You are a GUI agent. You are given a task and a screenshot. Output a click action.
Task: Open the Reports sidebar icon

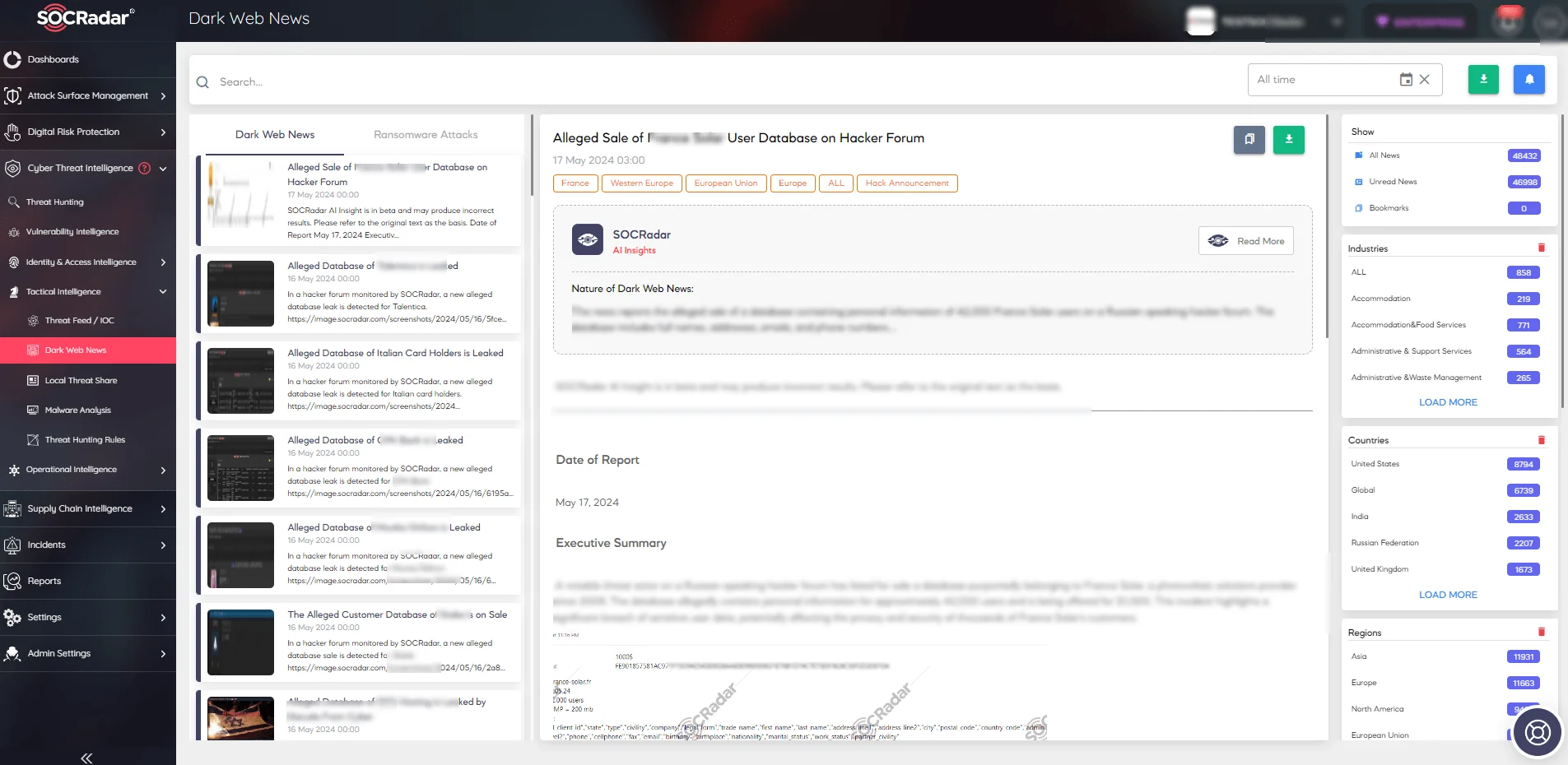point(12,582)
